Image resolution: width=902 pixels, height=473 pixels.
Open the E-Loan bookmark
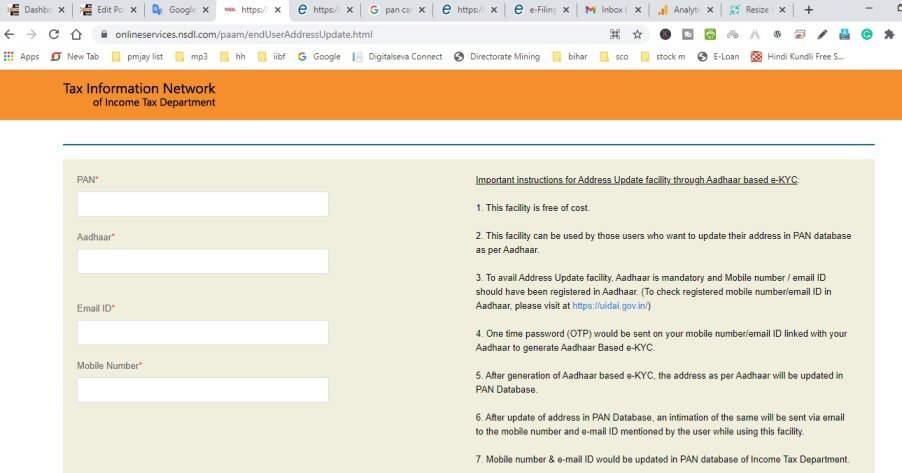coord(718,56)
